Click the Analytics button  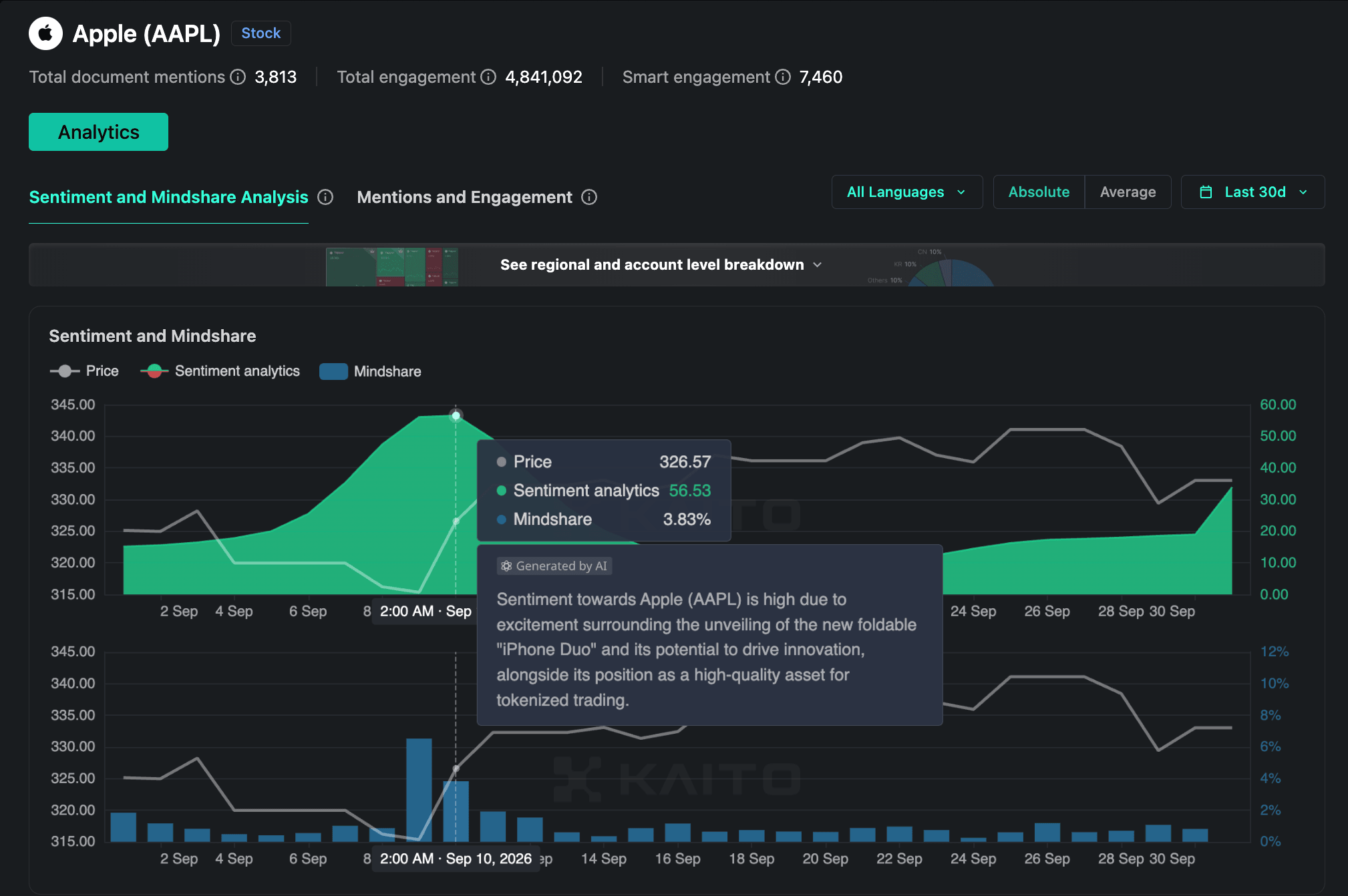(98, 132)
